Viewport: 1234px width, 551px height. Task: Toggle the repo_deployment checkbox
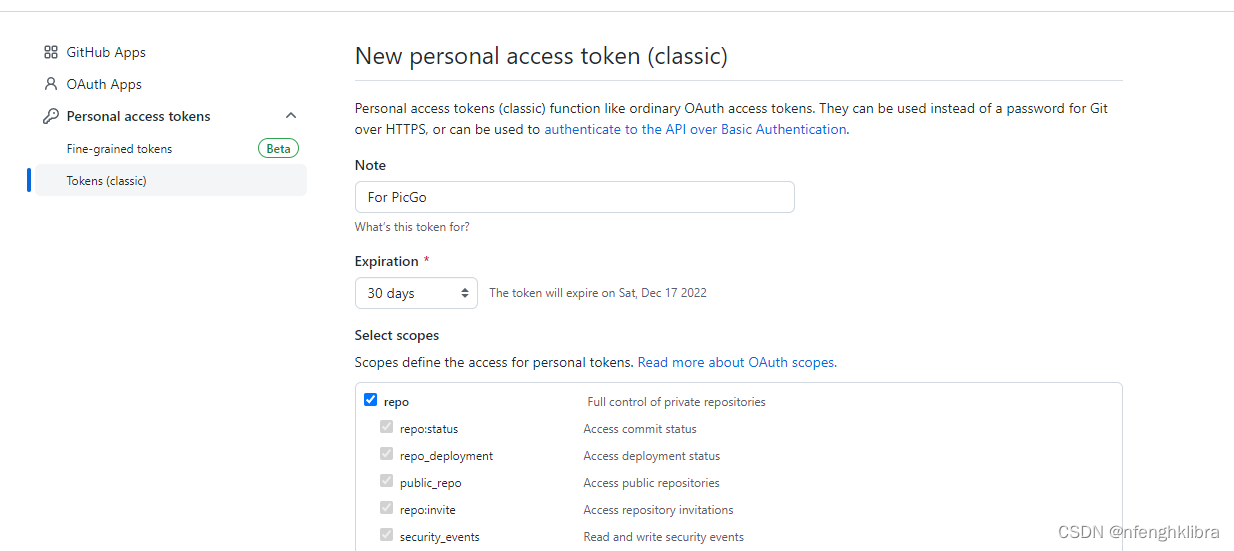(386, 454)
